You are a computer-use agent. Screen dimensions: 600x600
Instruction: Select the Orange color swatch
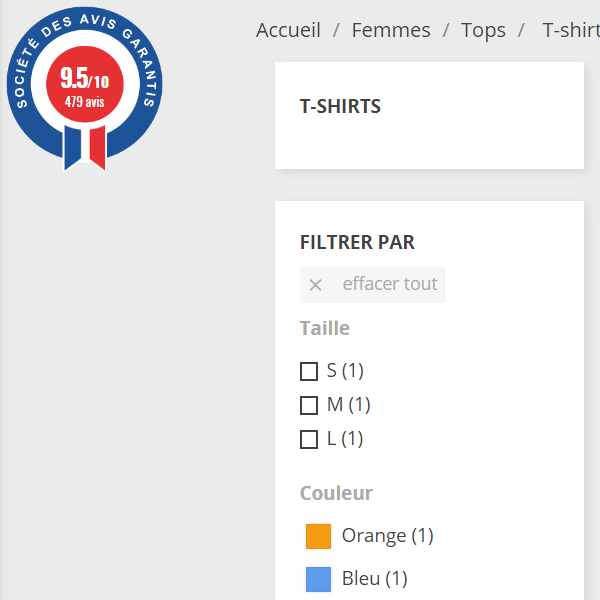click(318, 536)
